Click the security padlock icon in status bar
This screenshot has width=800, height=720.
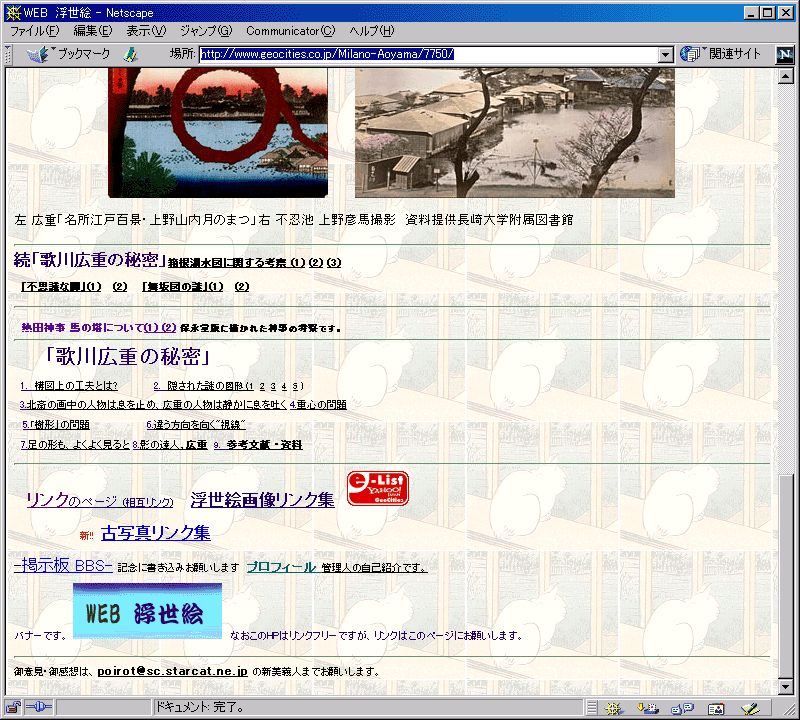(x=13, y=707)
